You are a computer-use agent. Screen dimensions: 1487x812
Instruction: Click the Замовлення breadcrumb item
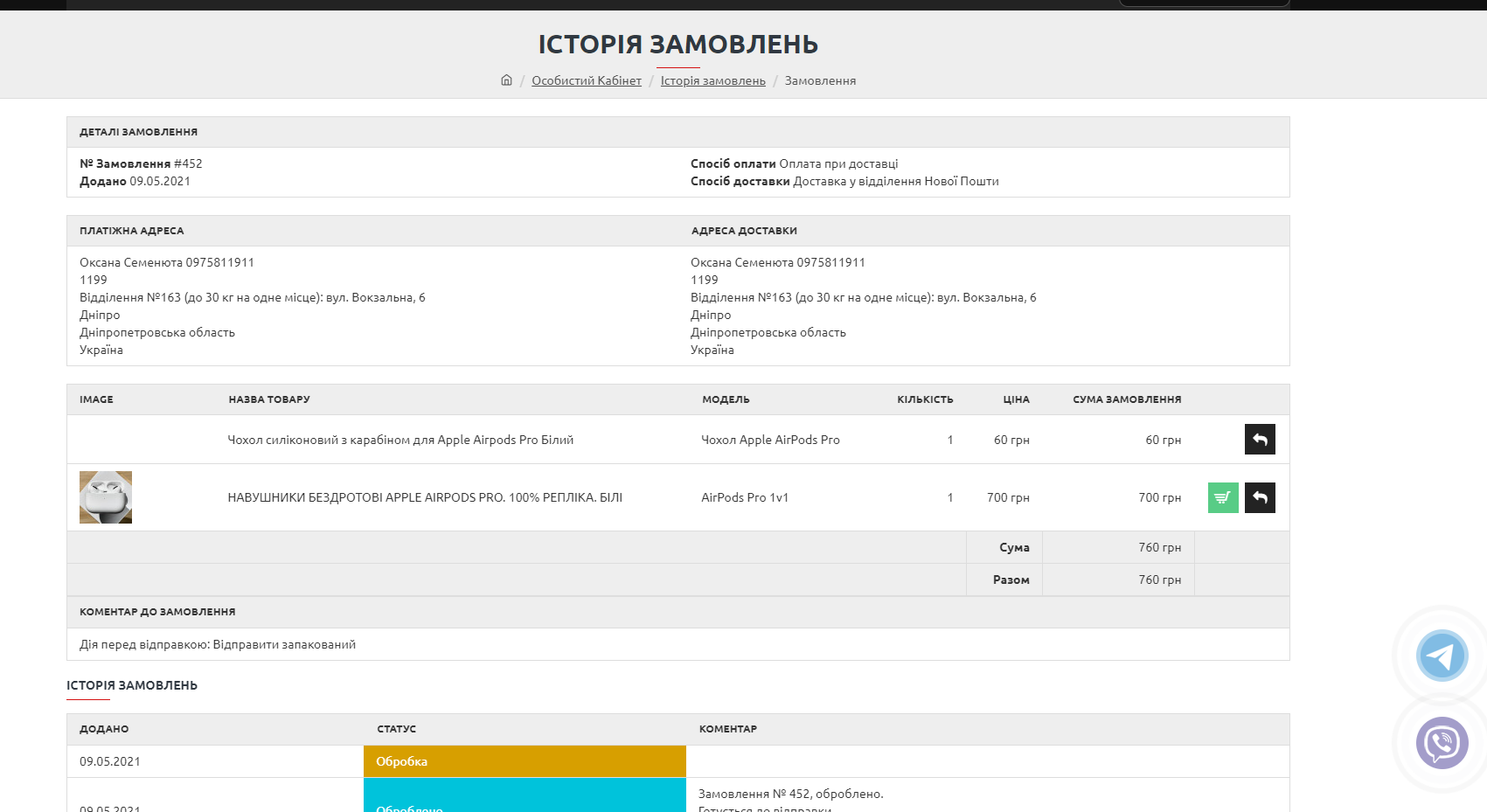point(820,80)
